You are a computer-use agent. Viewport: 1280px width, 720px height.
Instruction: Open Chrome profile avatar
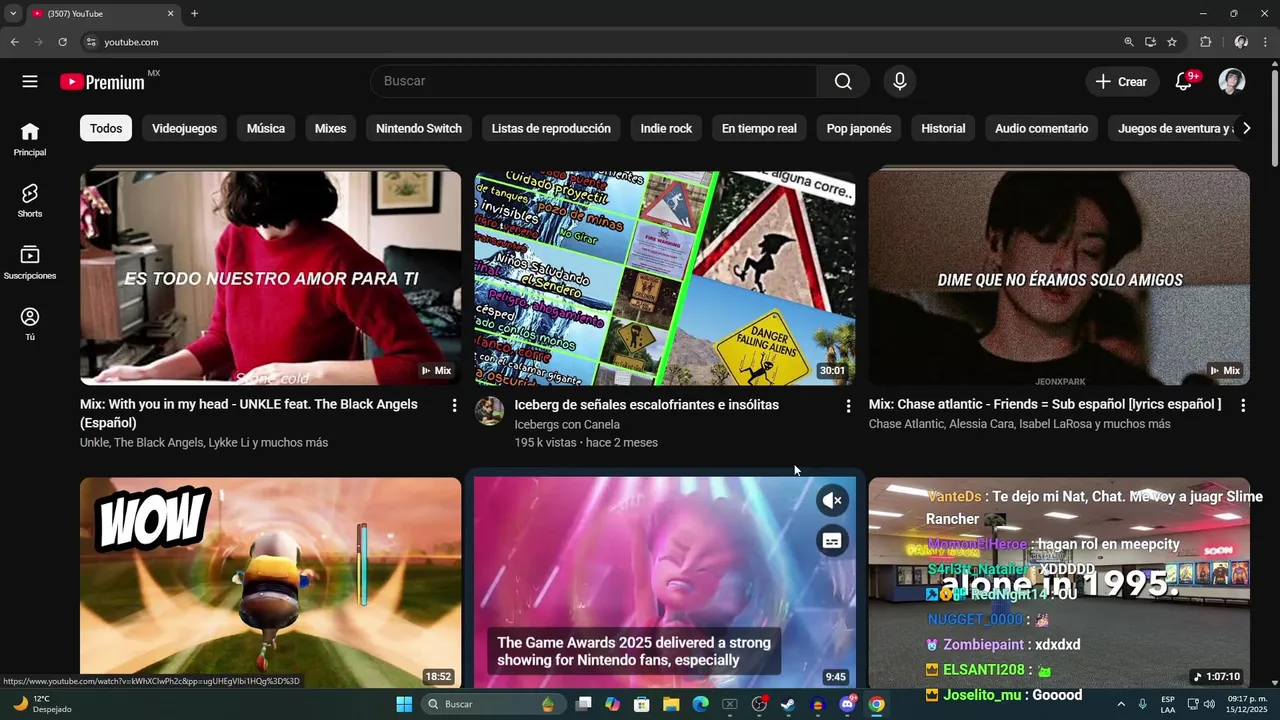(x=1241, y=42)
